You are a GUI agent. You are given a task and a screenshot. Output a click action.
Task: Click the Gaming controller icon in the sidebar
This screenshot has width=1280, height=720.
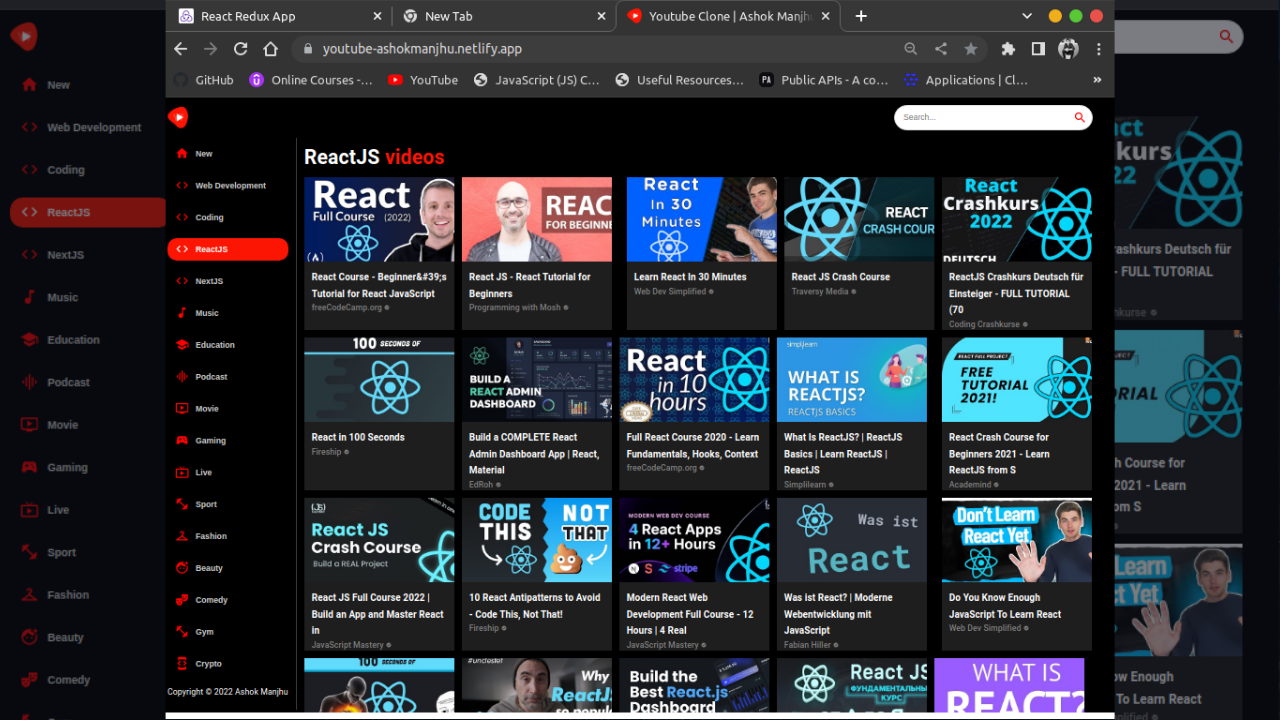tap(182, 440)
